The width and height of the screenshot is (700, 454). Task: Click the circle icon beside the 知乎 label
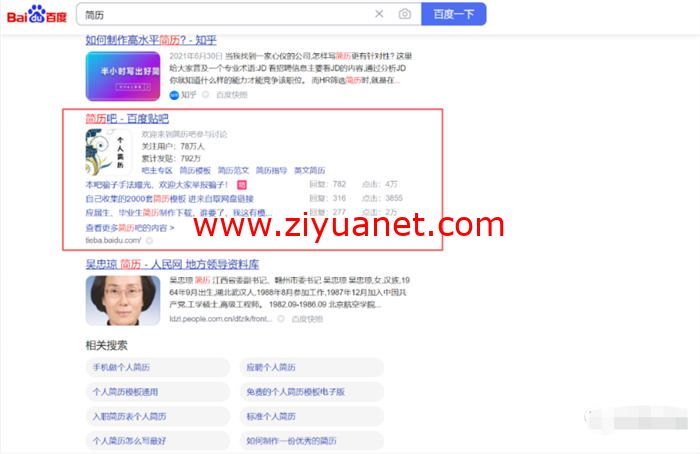[x=205, y=95]
